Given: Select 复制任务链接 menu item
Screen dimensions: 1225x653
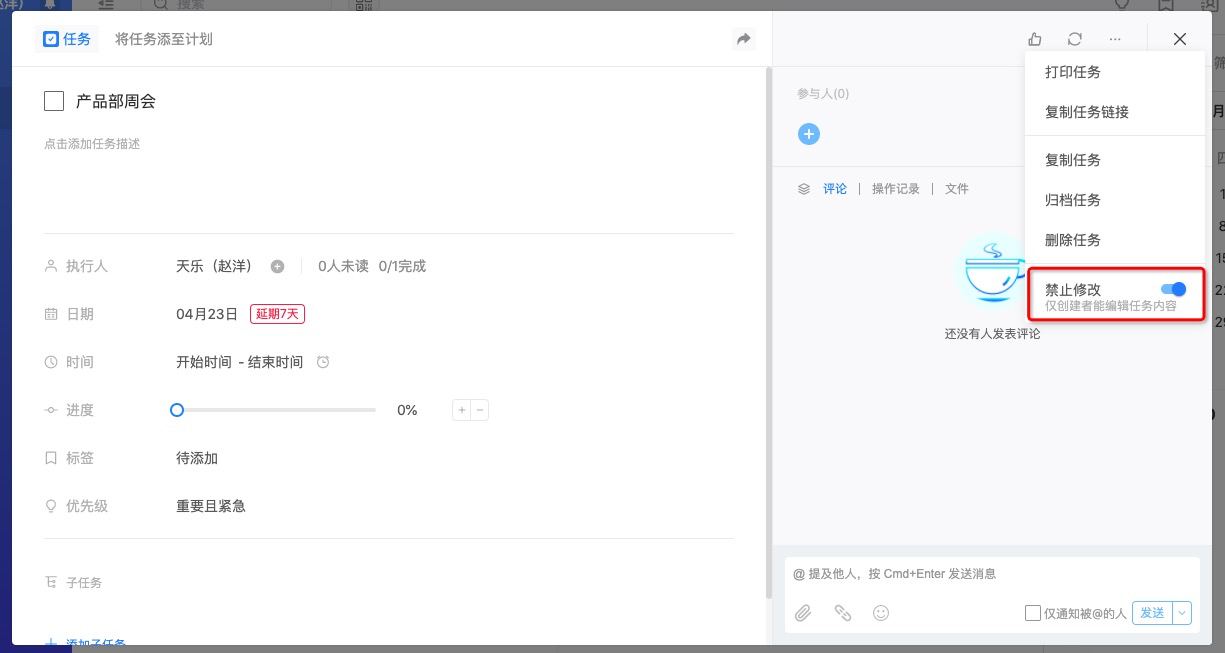Looking at the screenshot, I should [1087, 112].
